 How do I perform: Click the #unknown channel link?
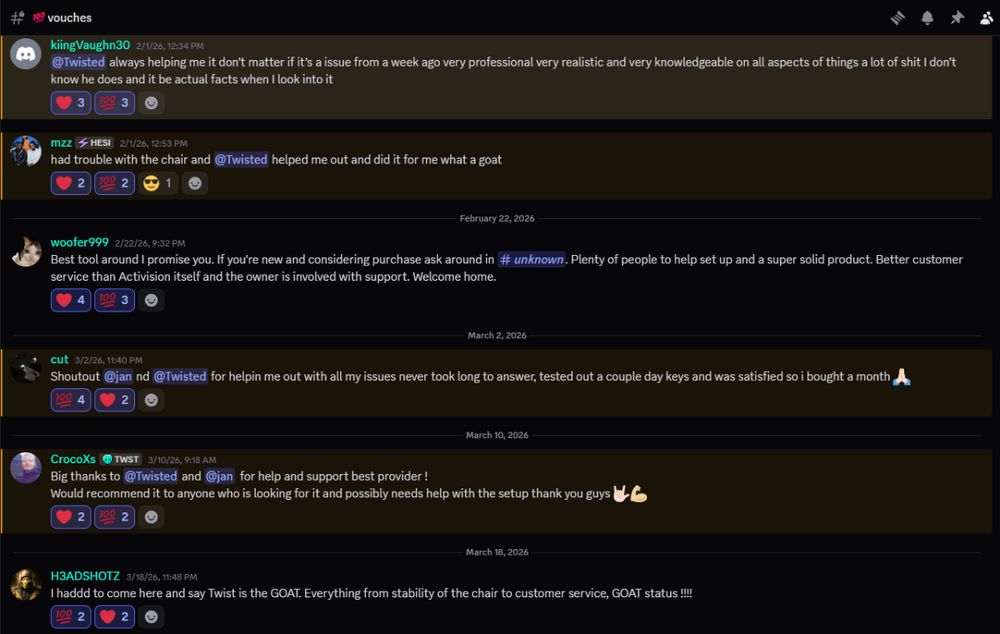pyautogui.click(x=531, y=259)
